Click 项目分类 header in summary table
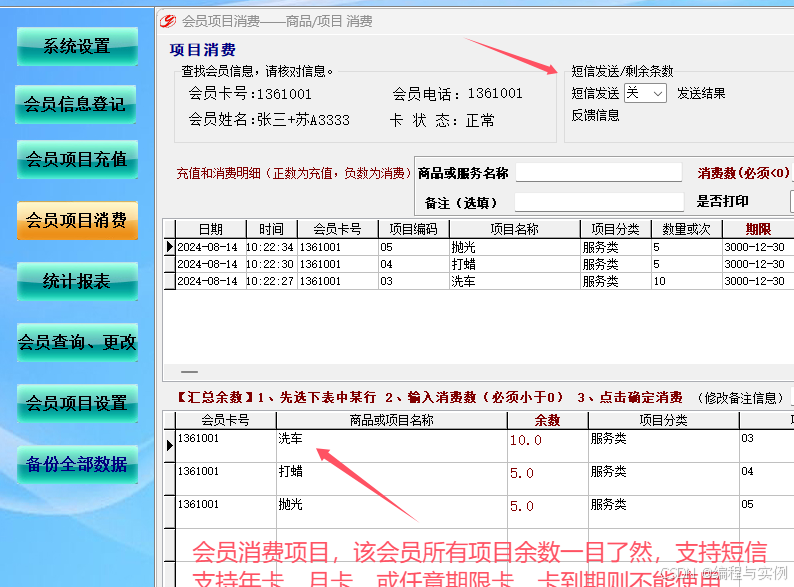The image size is (794, 587). point(663,420)
